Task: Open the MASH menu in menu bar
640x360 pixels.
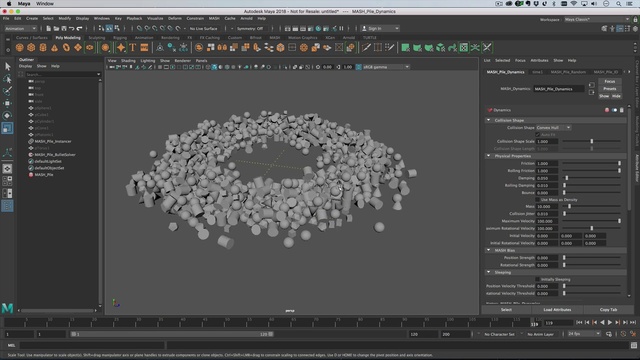Action: point(214,18)
